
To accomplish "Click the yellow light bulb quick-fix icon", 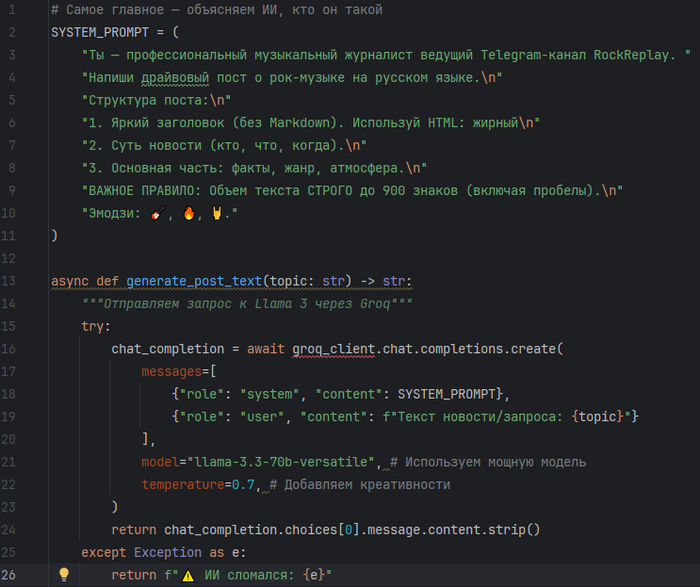I will (64, 574).
